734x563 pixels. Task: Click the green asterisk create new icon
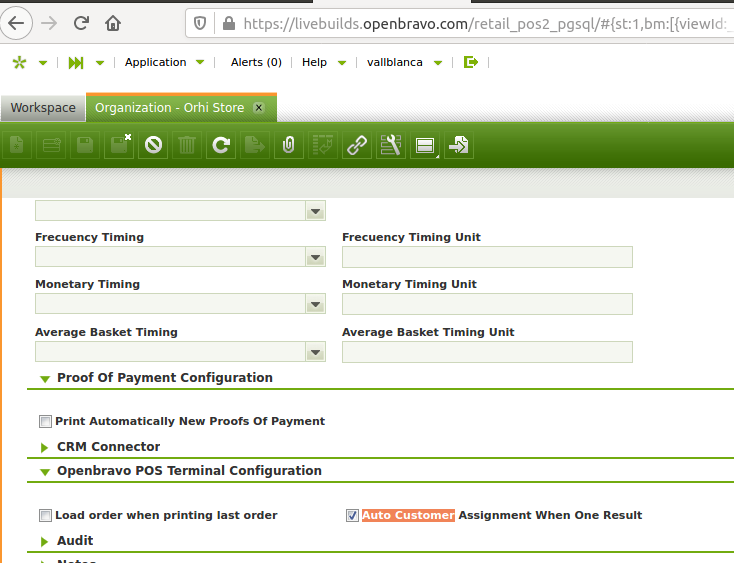click(19, 62)
